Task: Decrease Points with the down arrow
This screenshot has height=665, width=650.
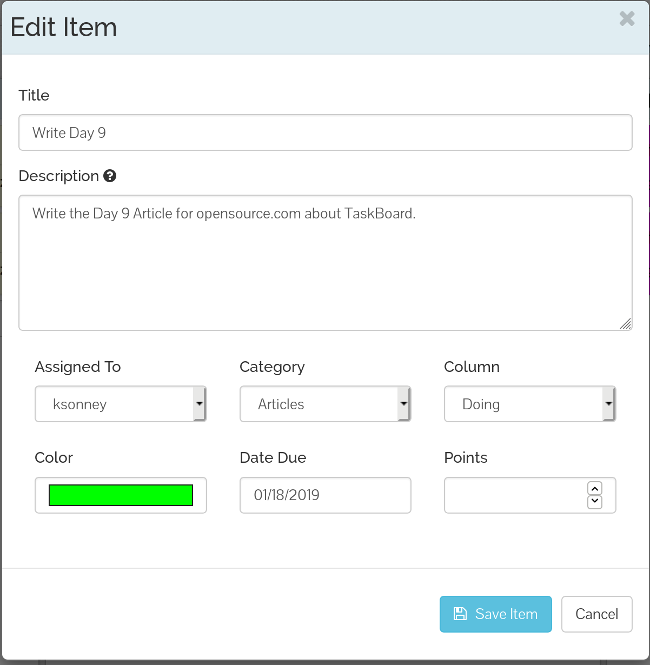Action: pos(594,502)
